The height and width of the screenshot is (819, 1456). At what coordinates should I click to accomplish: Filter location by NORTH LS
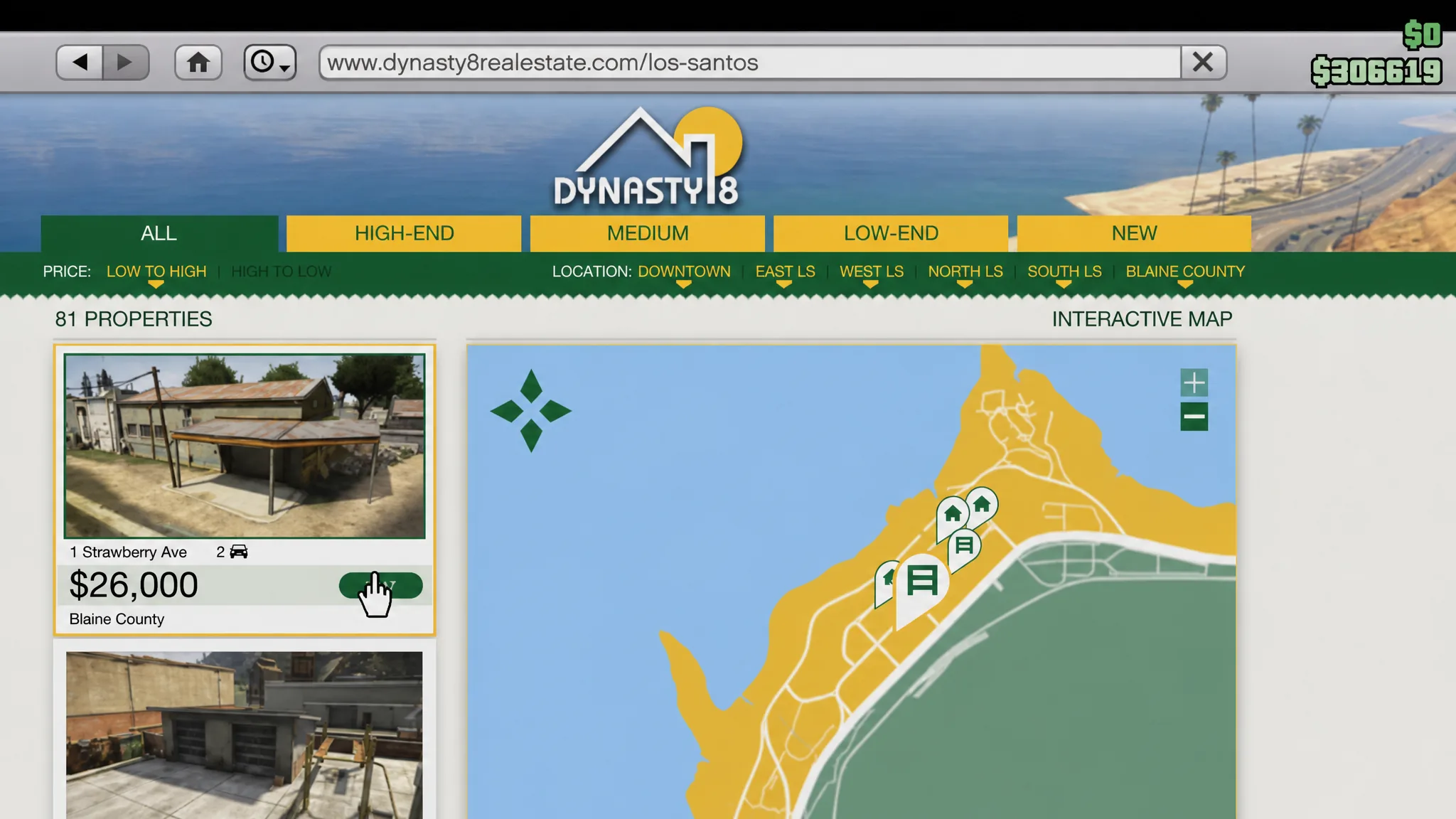click(x=965, y=272)
